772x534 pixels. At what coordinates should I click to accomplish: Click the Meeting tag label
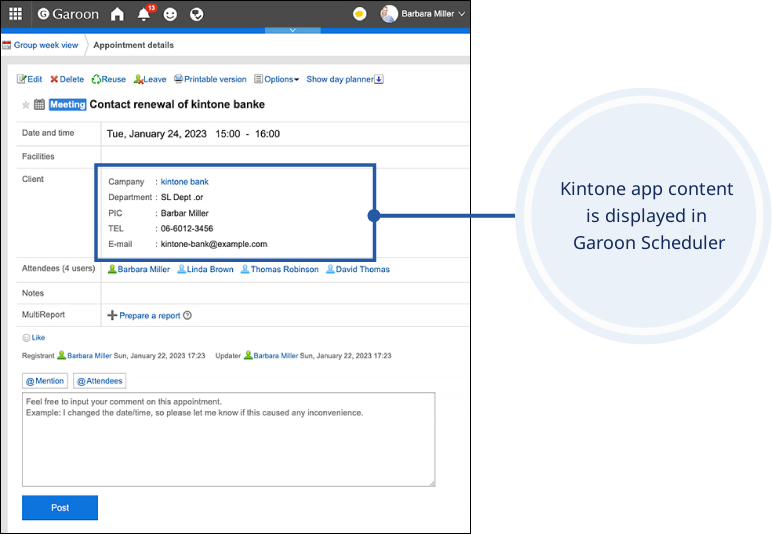(x=67, y=104)
